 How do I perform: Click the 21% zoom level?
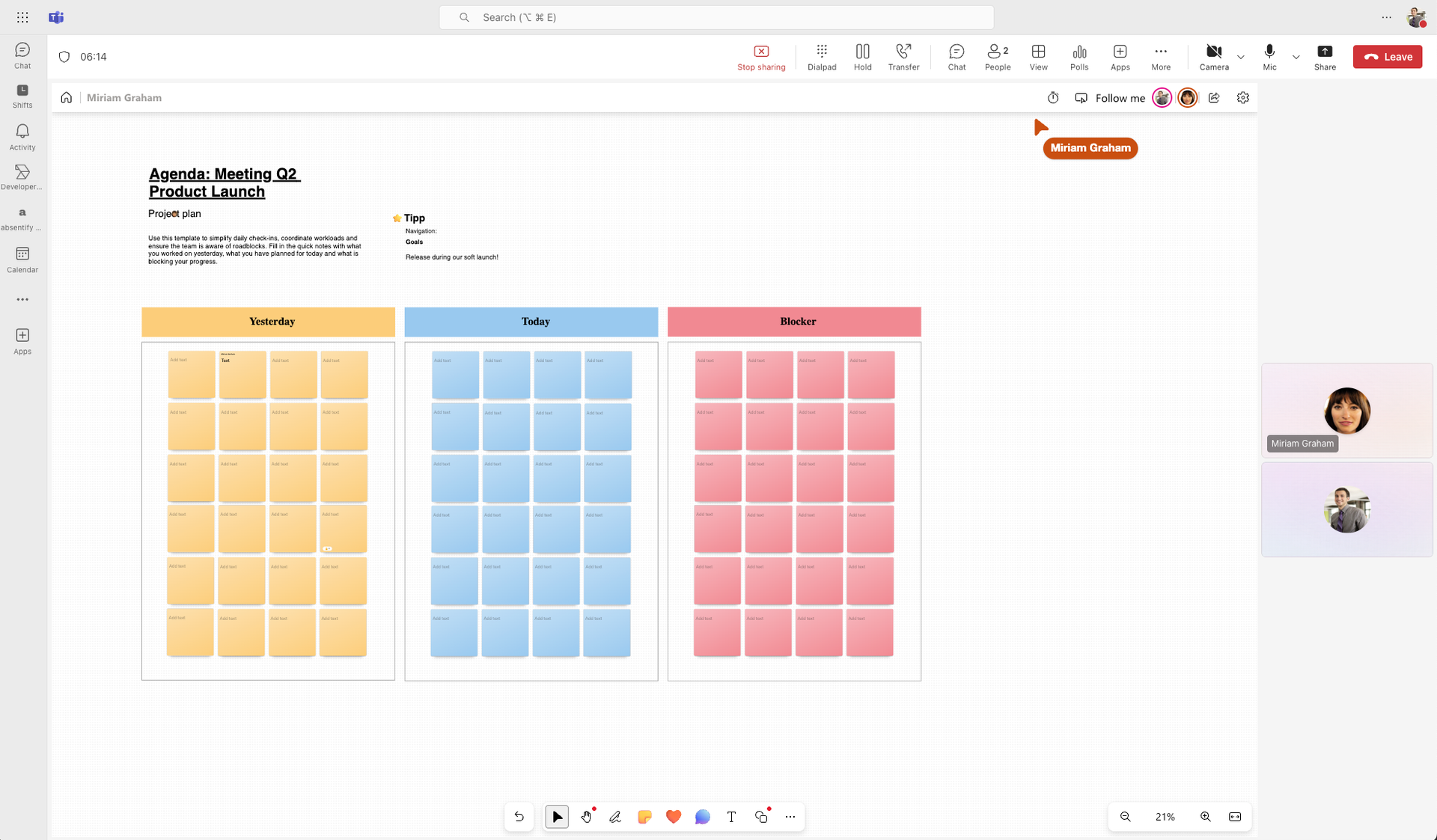coord(1165,817)
